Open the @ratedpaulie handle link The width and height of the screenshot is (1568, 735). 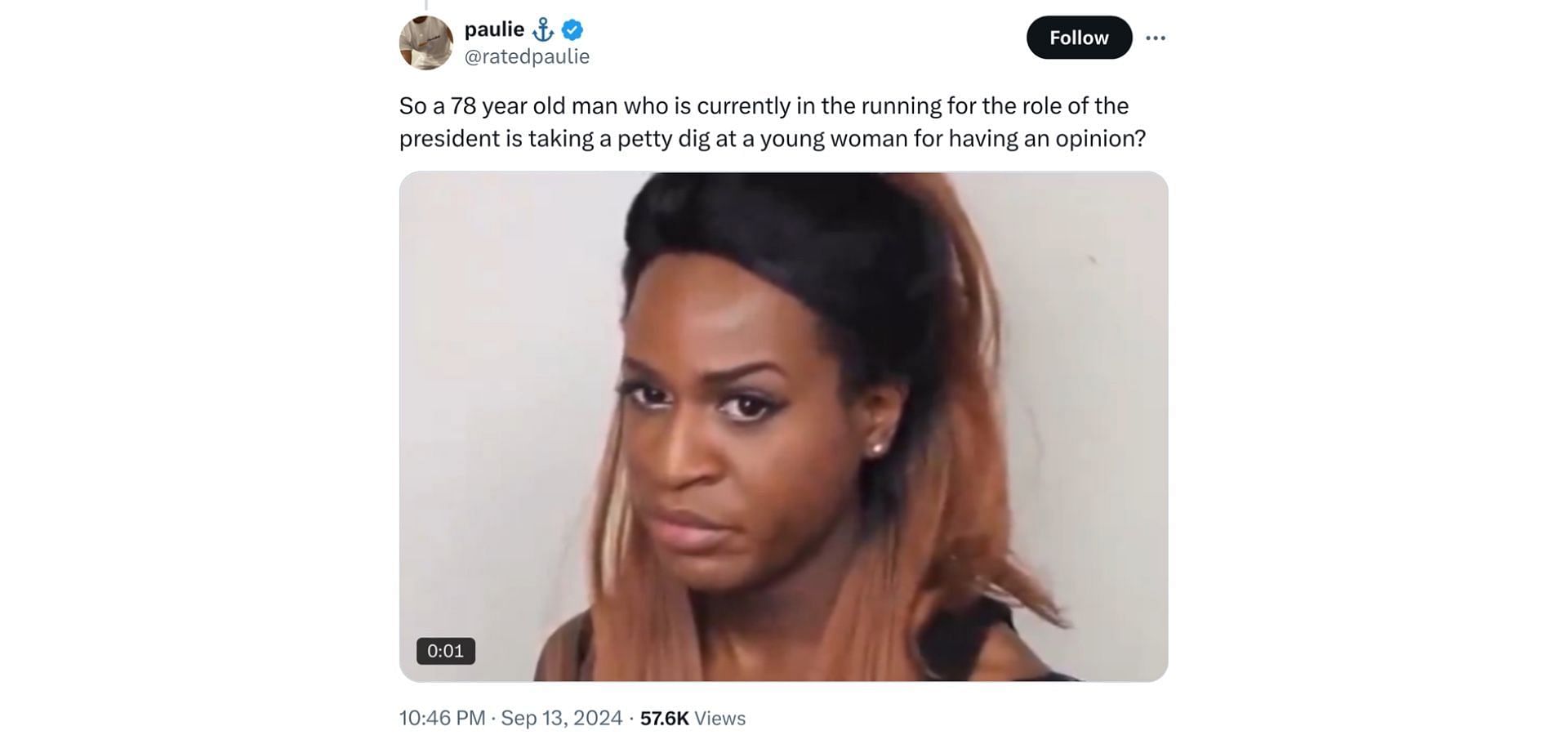click(527, 56)
